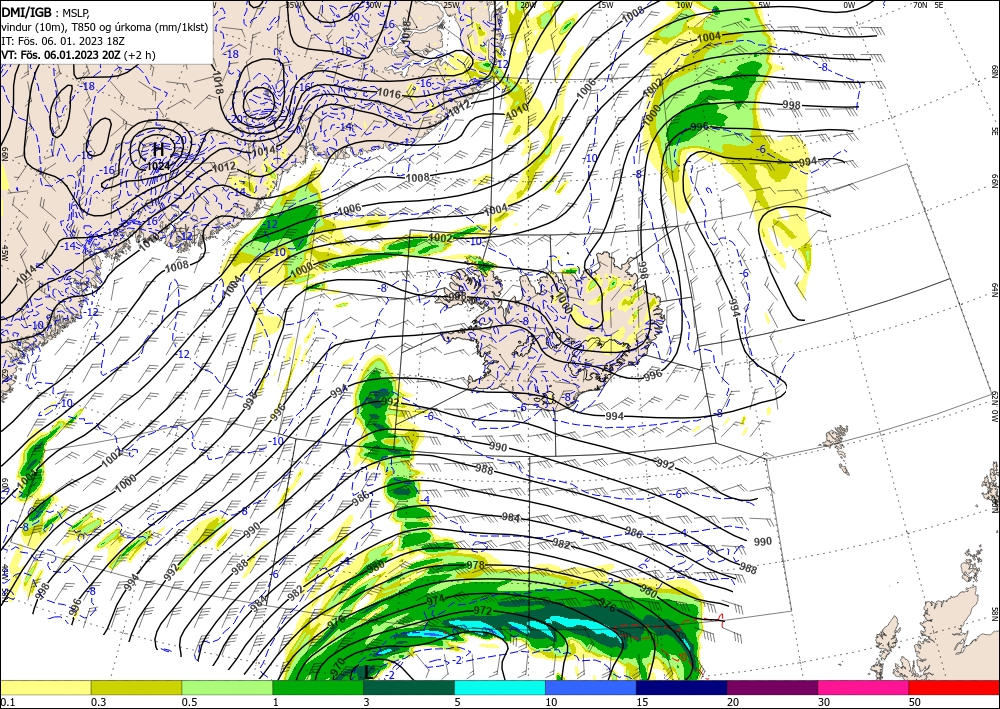This screenshot has height=709, width=1000.
Task: Choose the purple 20–30 mm legend swatch
Action: (772, 687)
